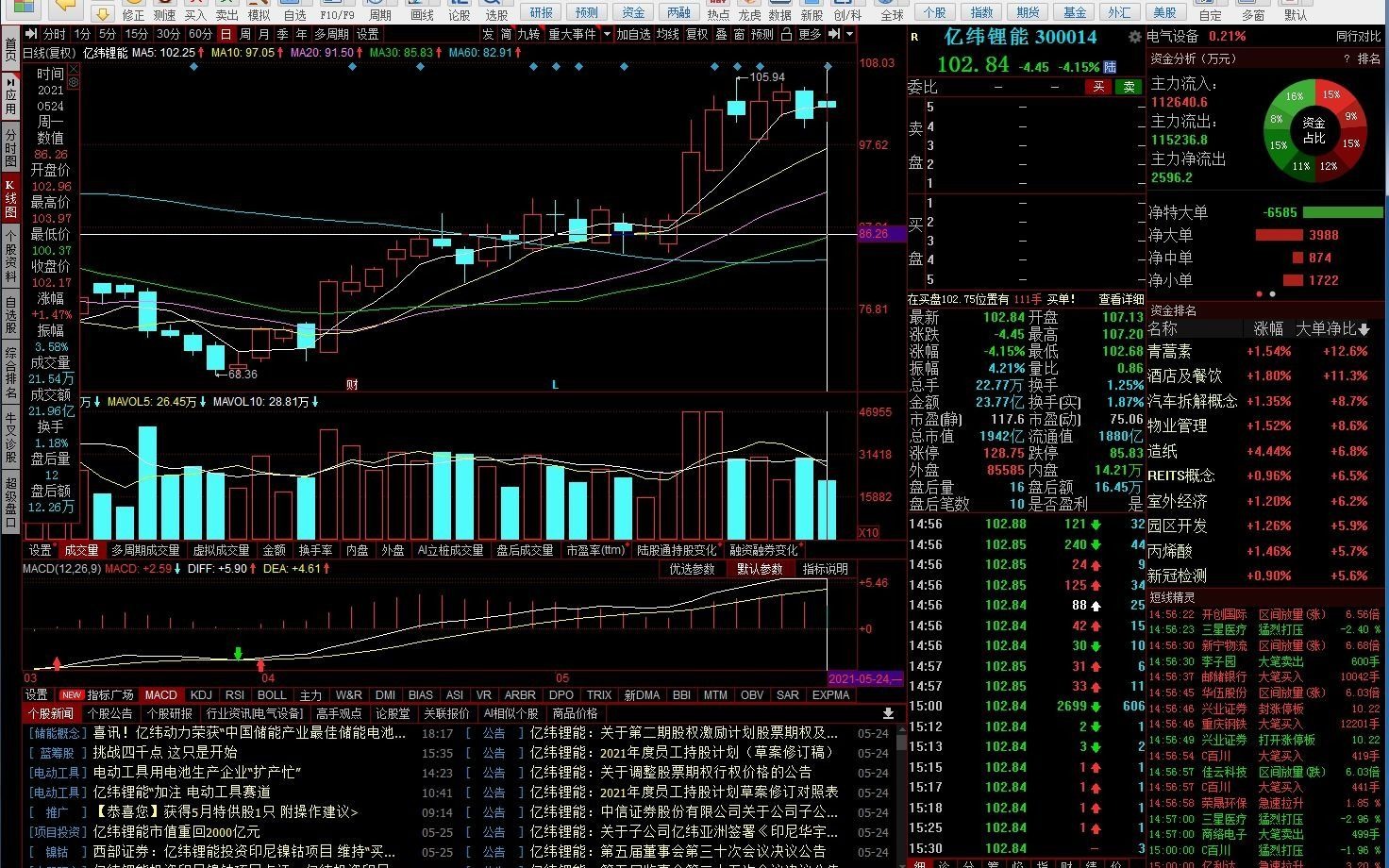1389x868 pixels.
Task: Select the 画线 drawing tool
Action: pyautogui.click(x=422, y=11)
